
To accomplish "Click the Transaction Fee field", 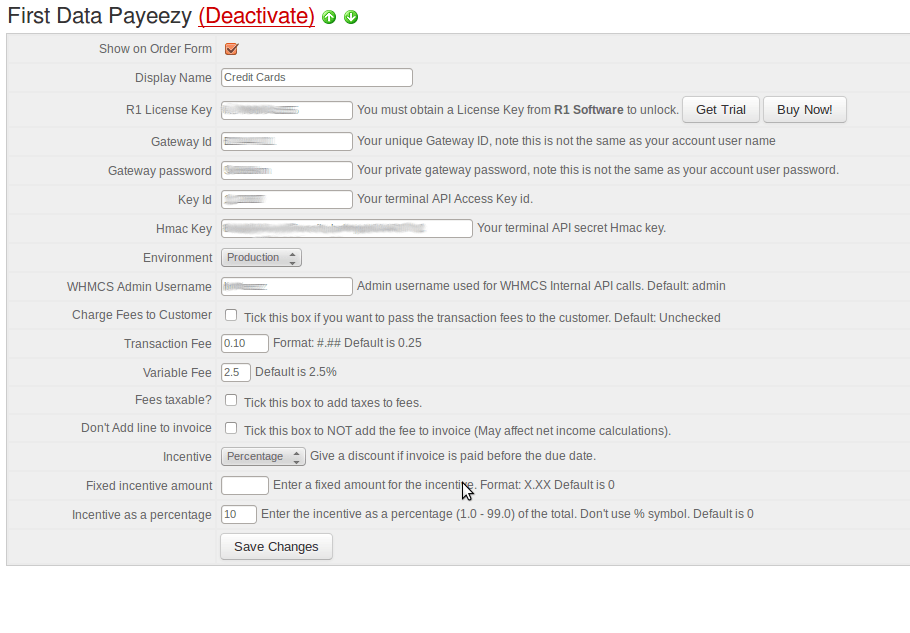I will point(245,343).
